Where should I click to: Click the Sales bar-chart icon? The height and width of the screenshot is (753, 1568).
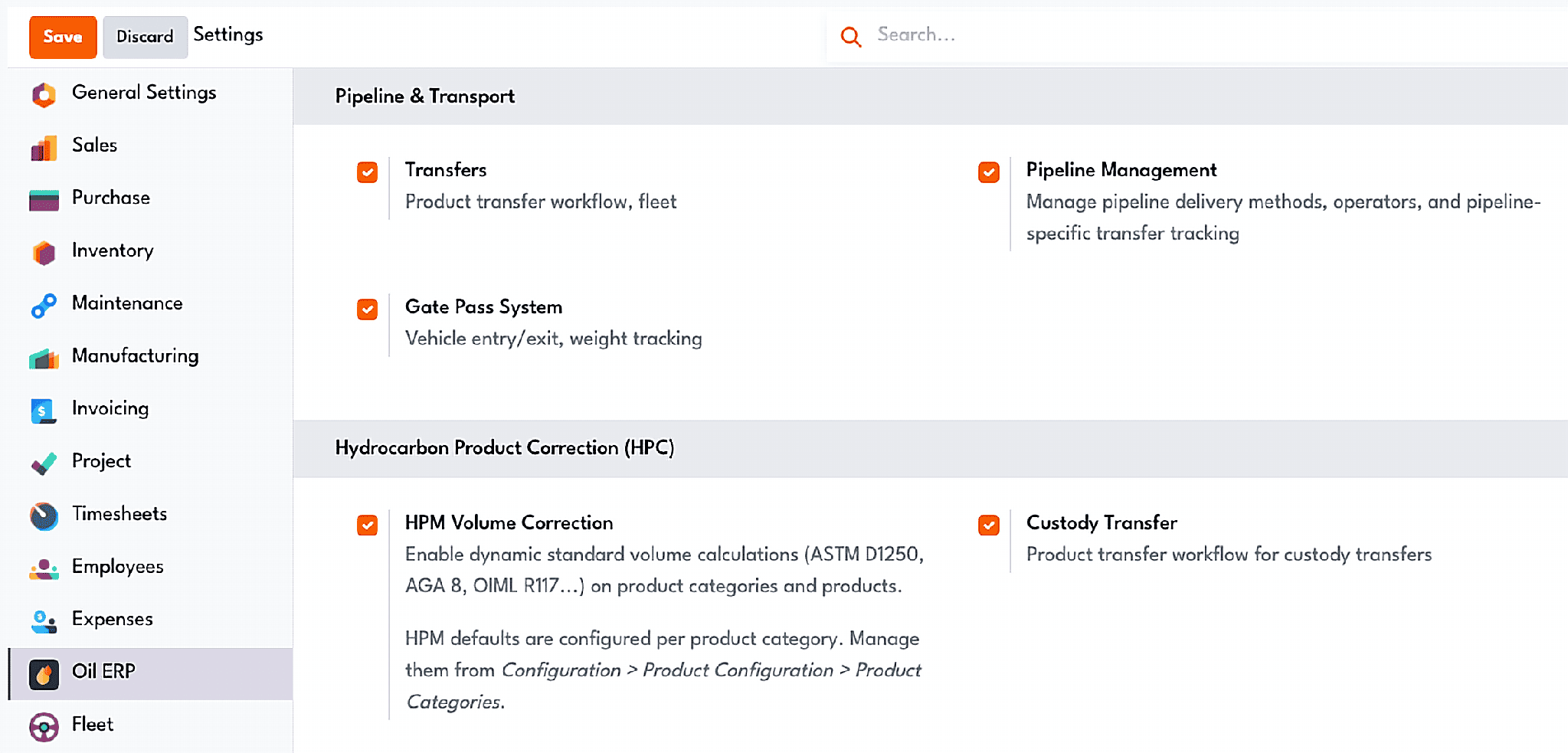pos(44,148)
